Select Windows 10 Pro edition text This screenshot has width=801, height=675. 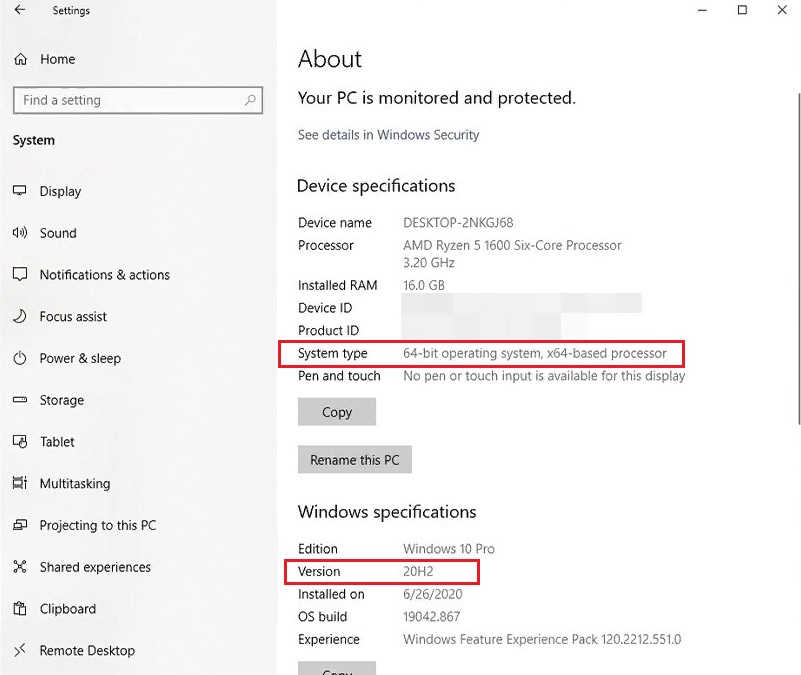[x=449, y=549]
